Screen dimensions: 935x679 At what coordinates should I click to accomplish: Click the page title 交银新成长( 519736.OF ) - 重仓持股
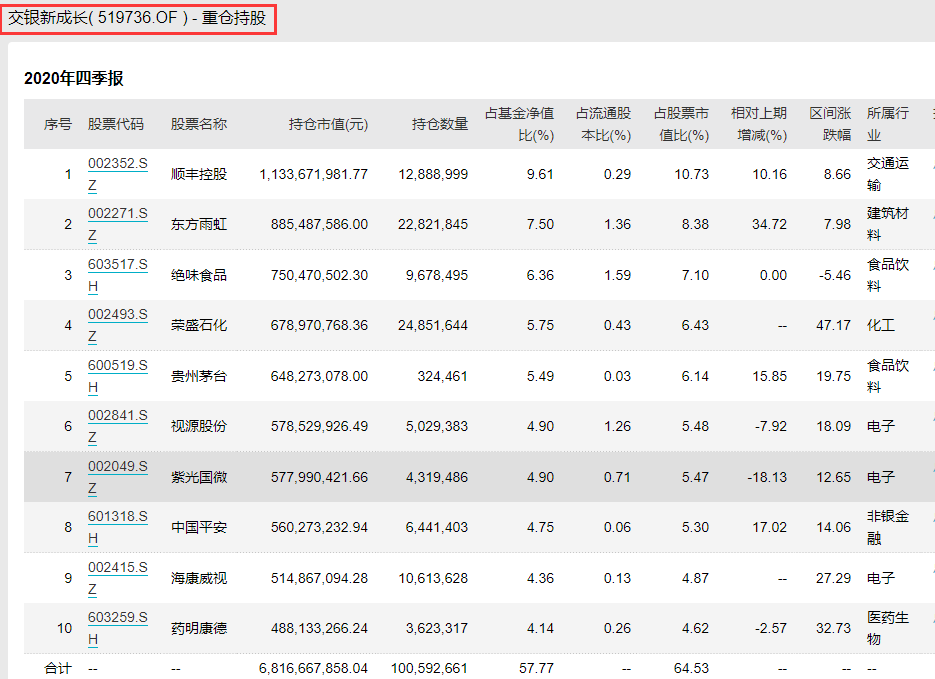click(x=137, y=18)
